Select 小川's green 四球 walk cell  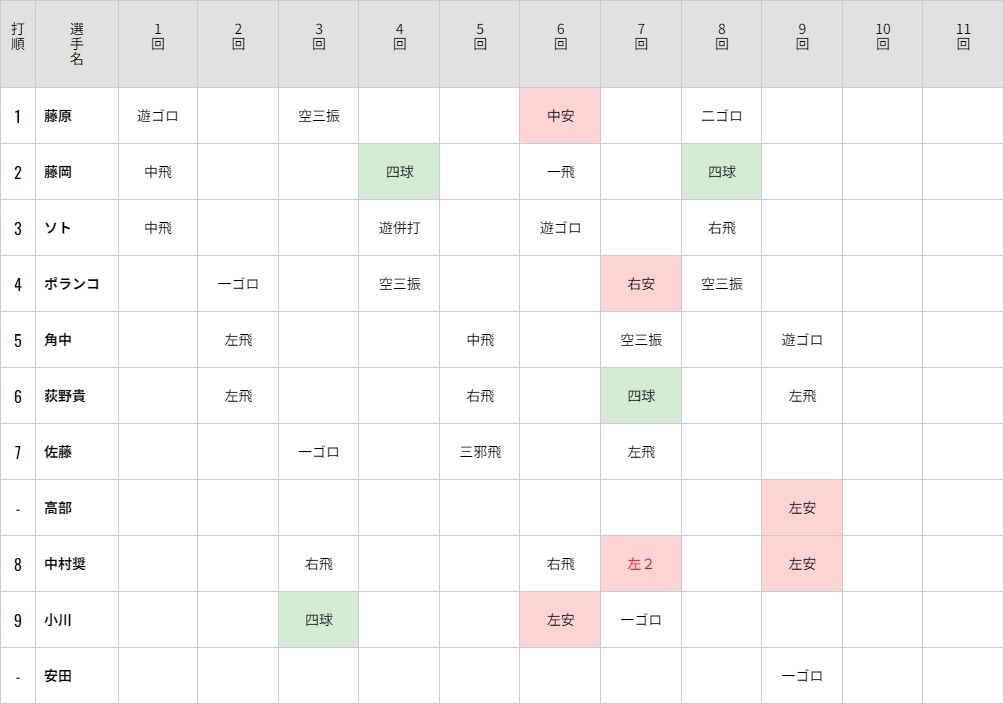318,620
